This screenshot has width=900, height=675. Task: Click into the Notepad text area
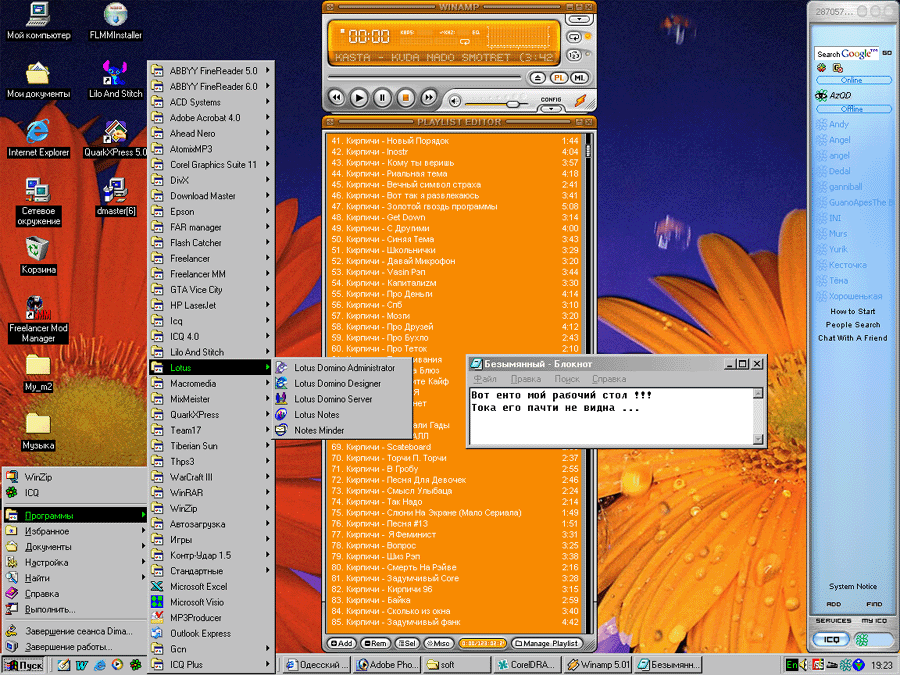611,416
